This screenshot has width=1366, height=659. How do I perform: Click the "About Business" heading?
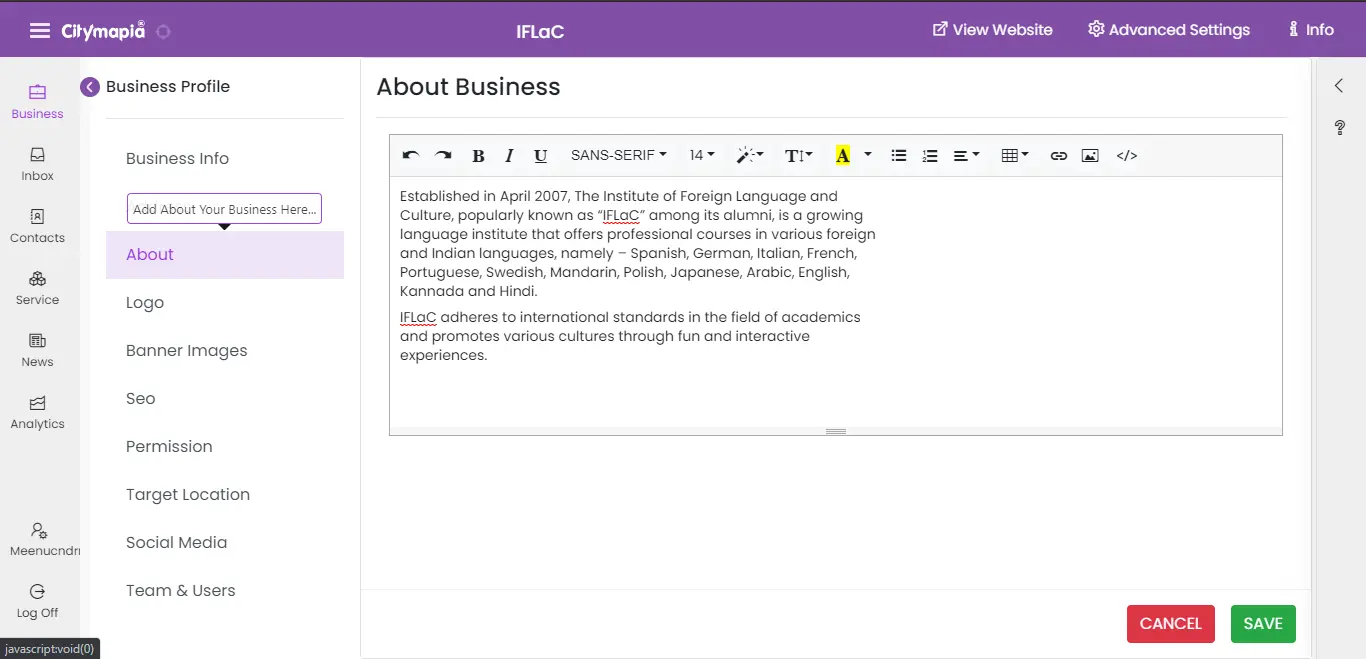tap(468, 87)
